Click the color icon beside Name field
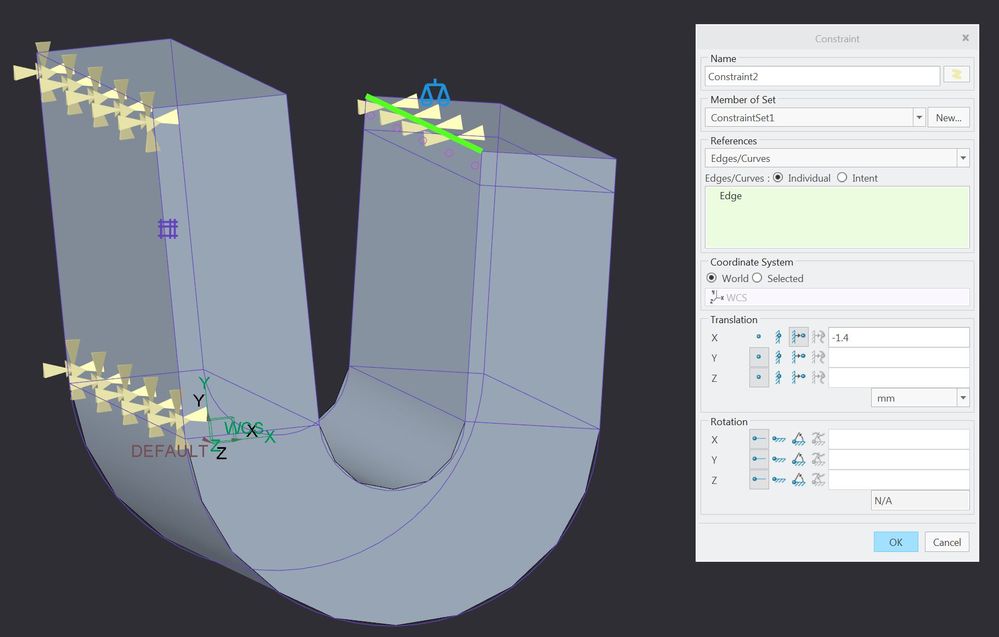Image resolution: width=999 pixels, height=637 pixels. (956, 75)
